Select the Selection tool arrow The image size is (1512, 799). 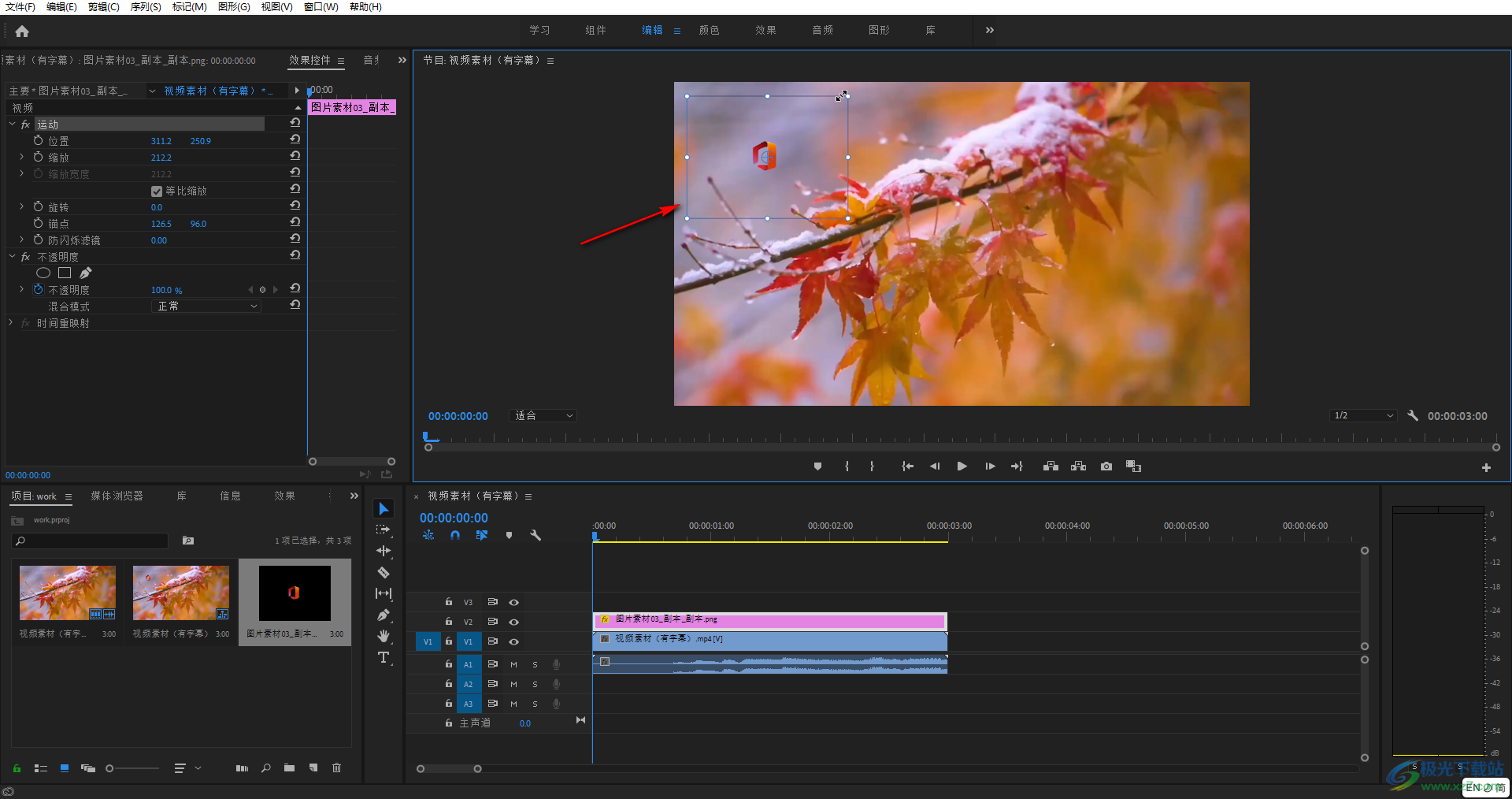coord(384,509)
